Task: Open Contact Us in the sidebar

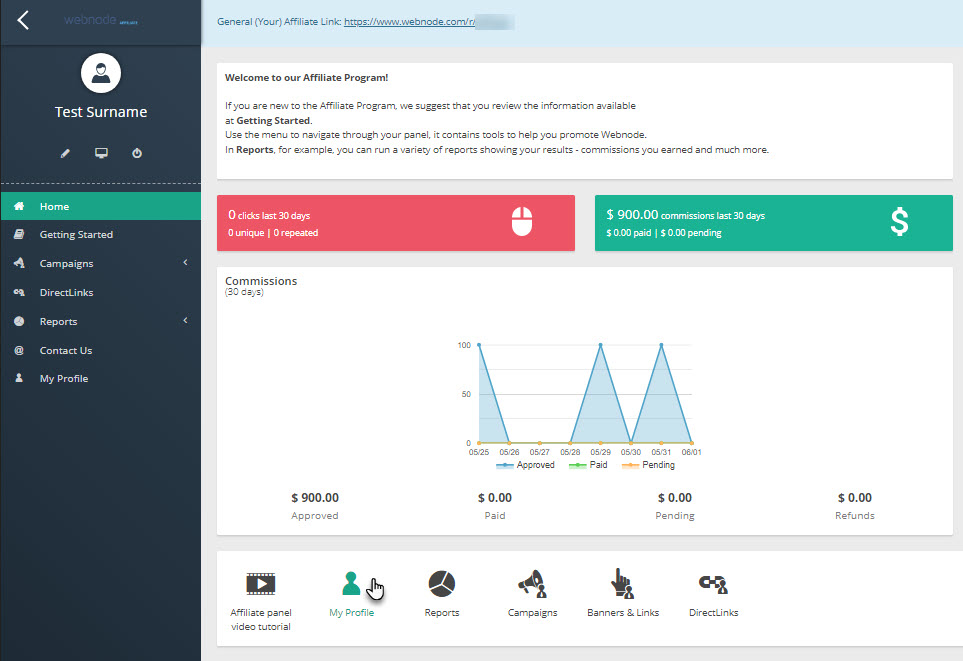Action: 66,351
